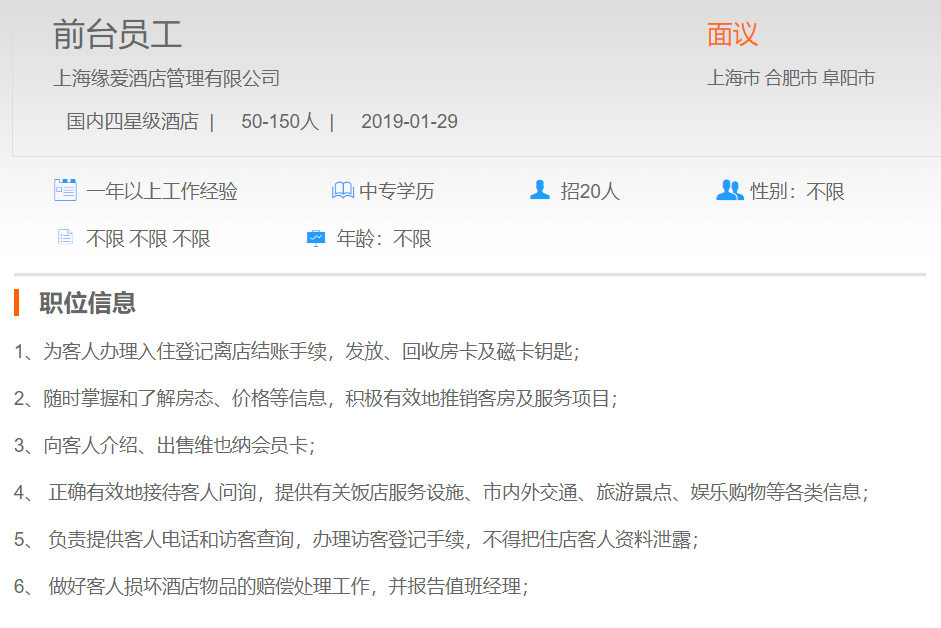The height and width of the screenshot is (628, 941).
Task: Click the posting date 2019-01-29
Action: pos(409,122)
